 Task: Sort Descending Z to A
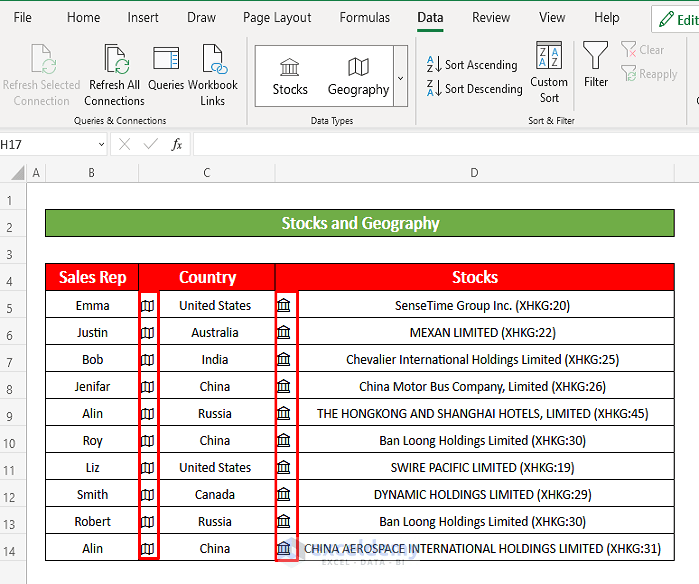pyautogui.click(x=474, y=88)
